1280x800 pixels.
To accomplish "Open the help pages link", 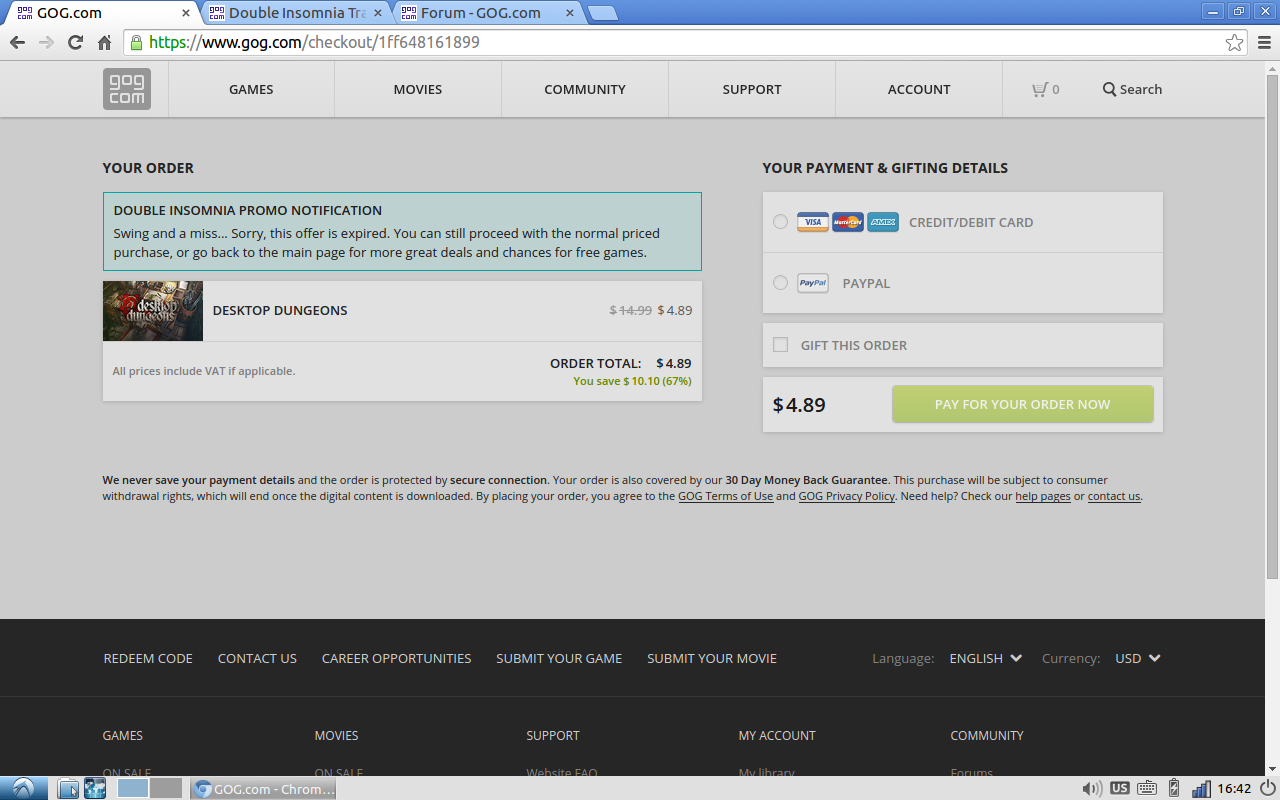I will click(1043, 496).
